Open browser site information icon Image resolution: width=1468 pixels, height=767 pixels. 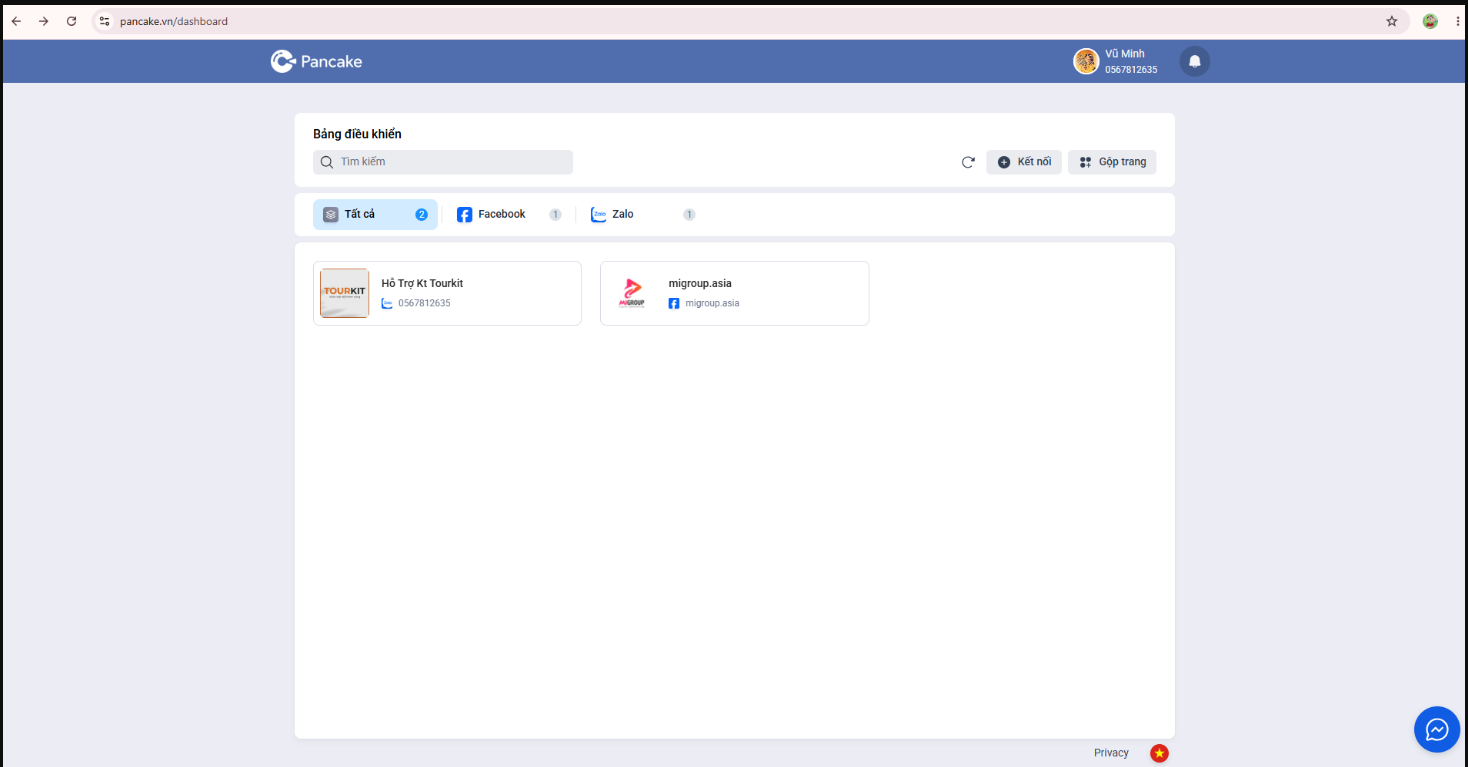104,21
